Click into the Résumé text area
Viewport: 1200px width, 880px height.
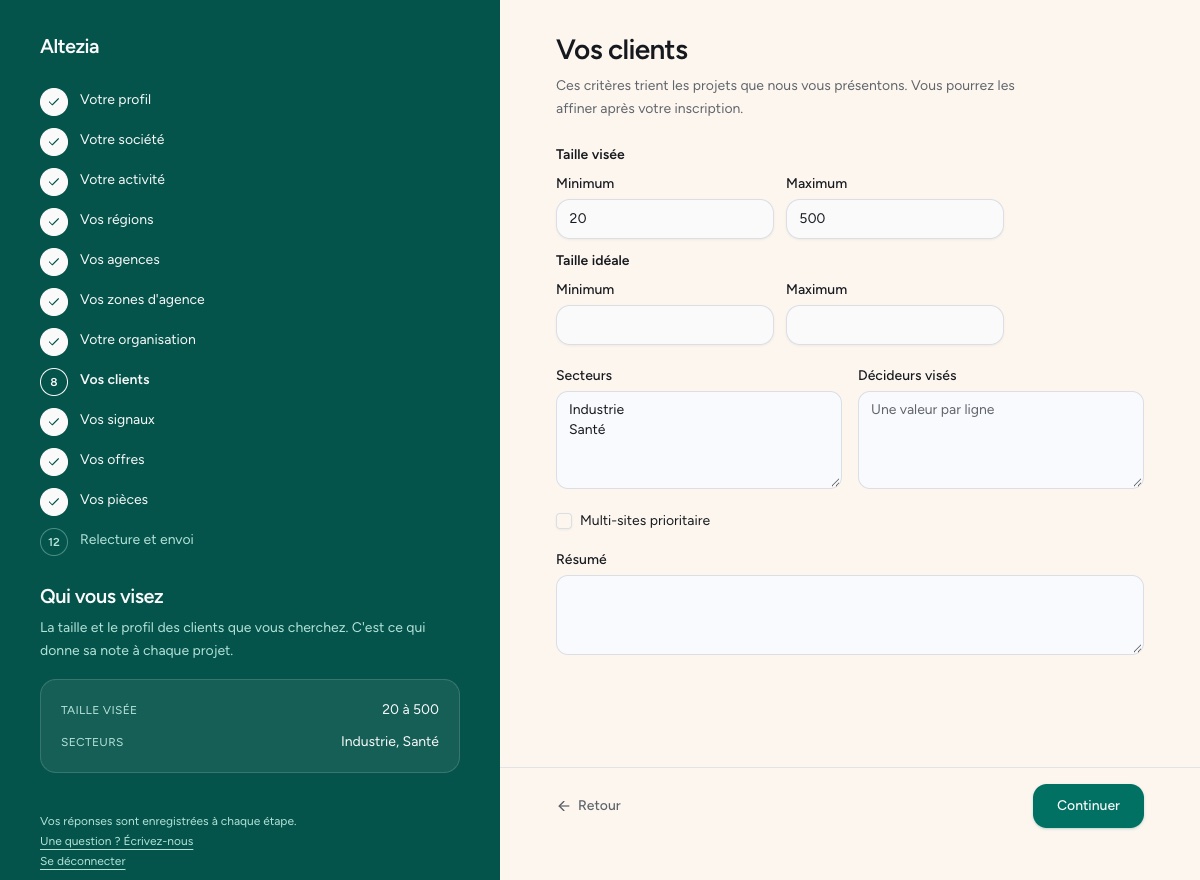point(850,615)
